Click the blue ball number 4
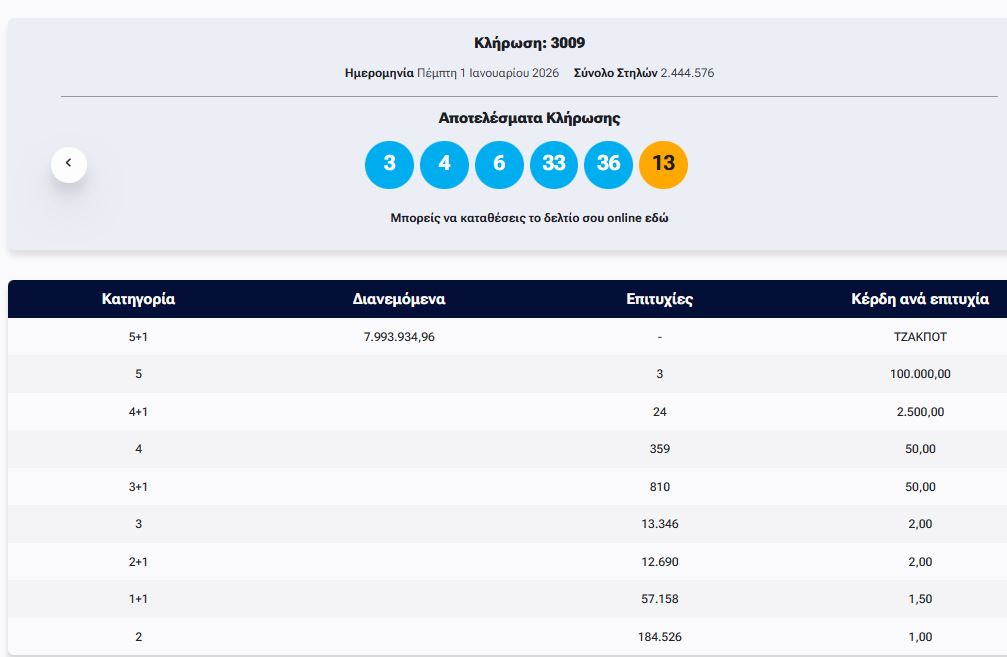The width and height of the screenshot is (1007, 657). 444,164
